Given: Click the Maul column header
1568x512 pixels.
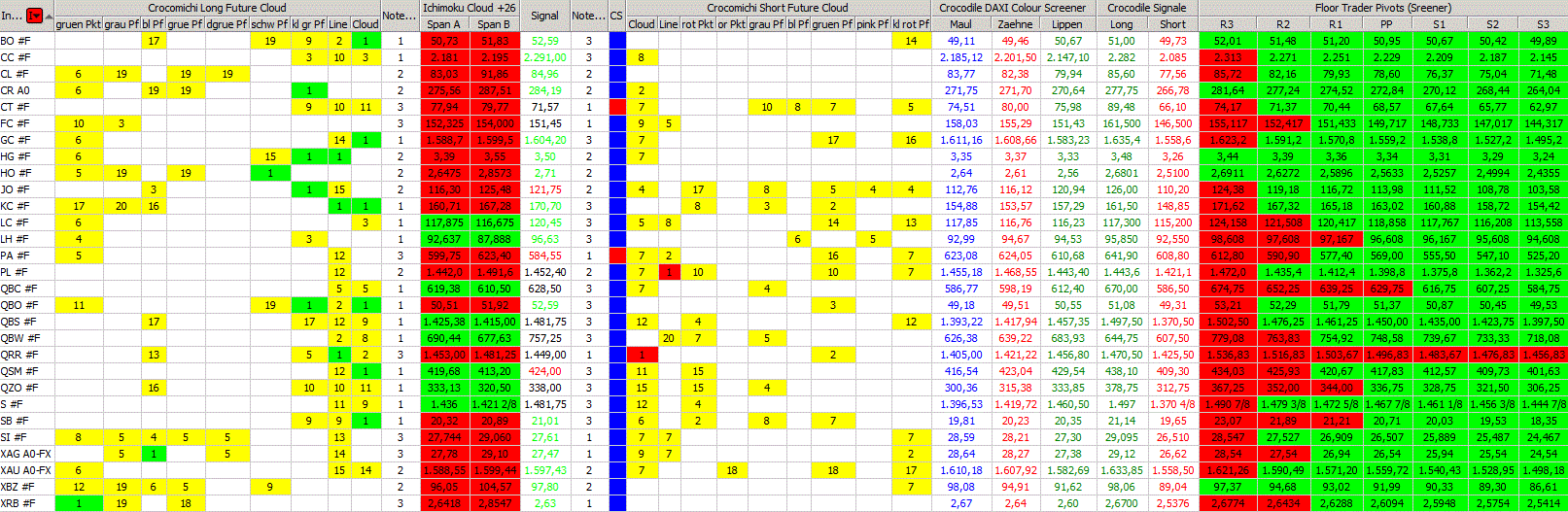Looking at the screenshot, I should pyautogui.click(x=960, y=24).
